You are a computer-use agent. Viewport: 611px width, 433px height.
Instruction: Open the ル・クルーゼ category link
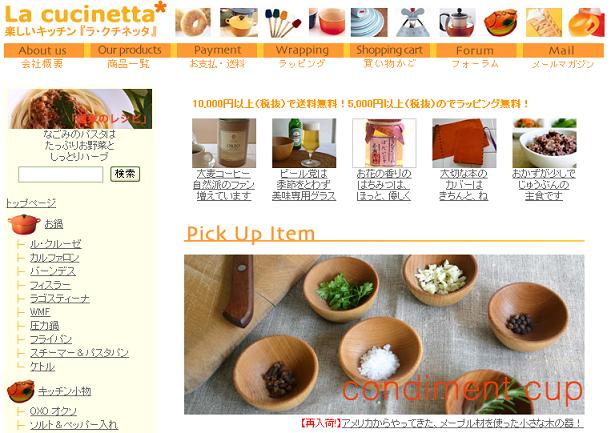click(56, 244)
